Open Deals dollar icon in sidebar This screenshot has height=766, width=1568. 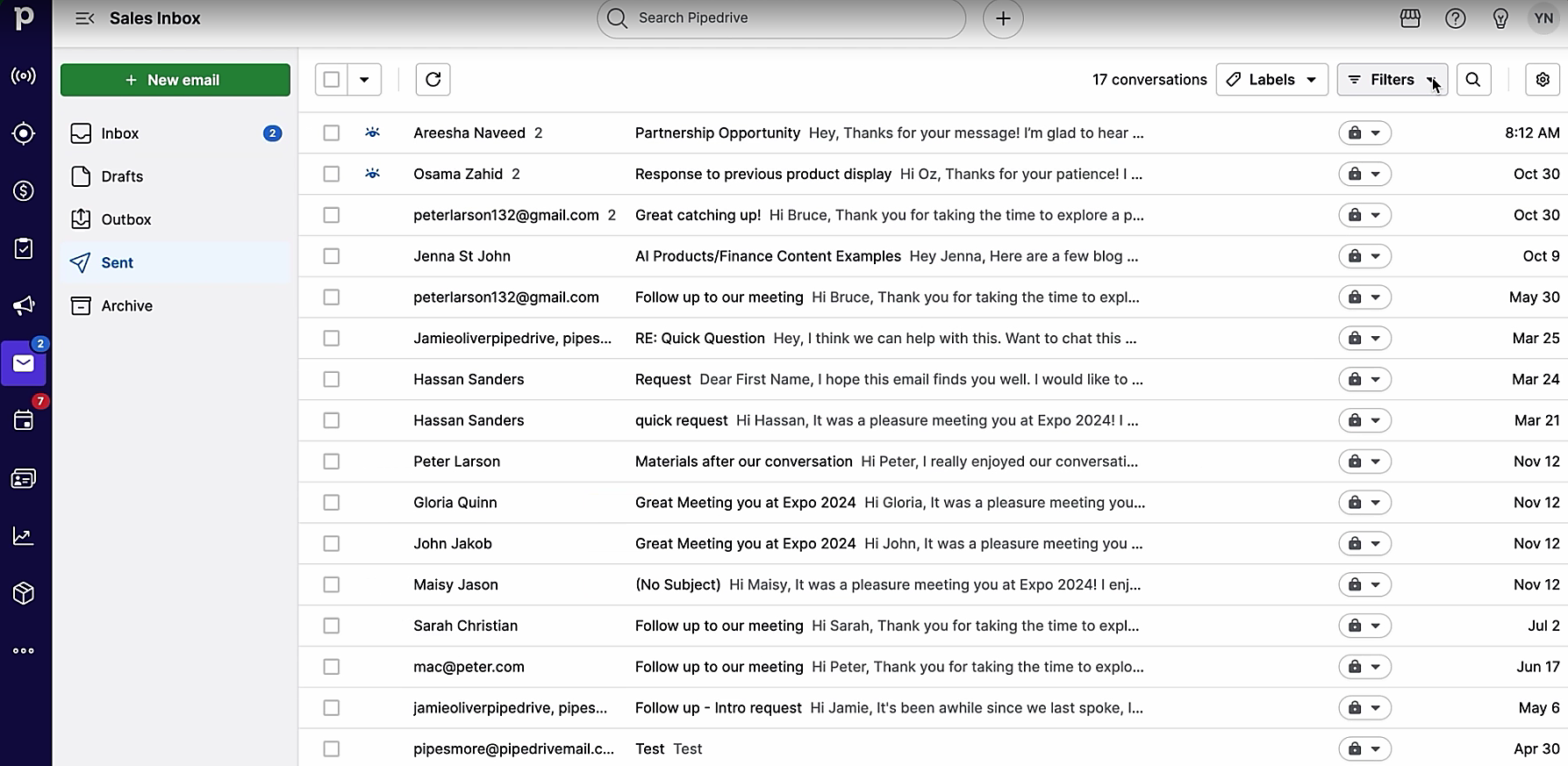pyautogui.click(x=24, y=190)
